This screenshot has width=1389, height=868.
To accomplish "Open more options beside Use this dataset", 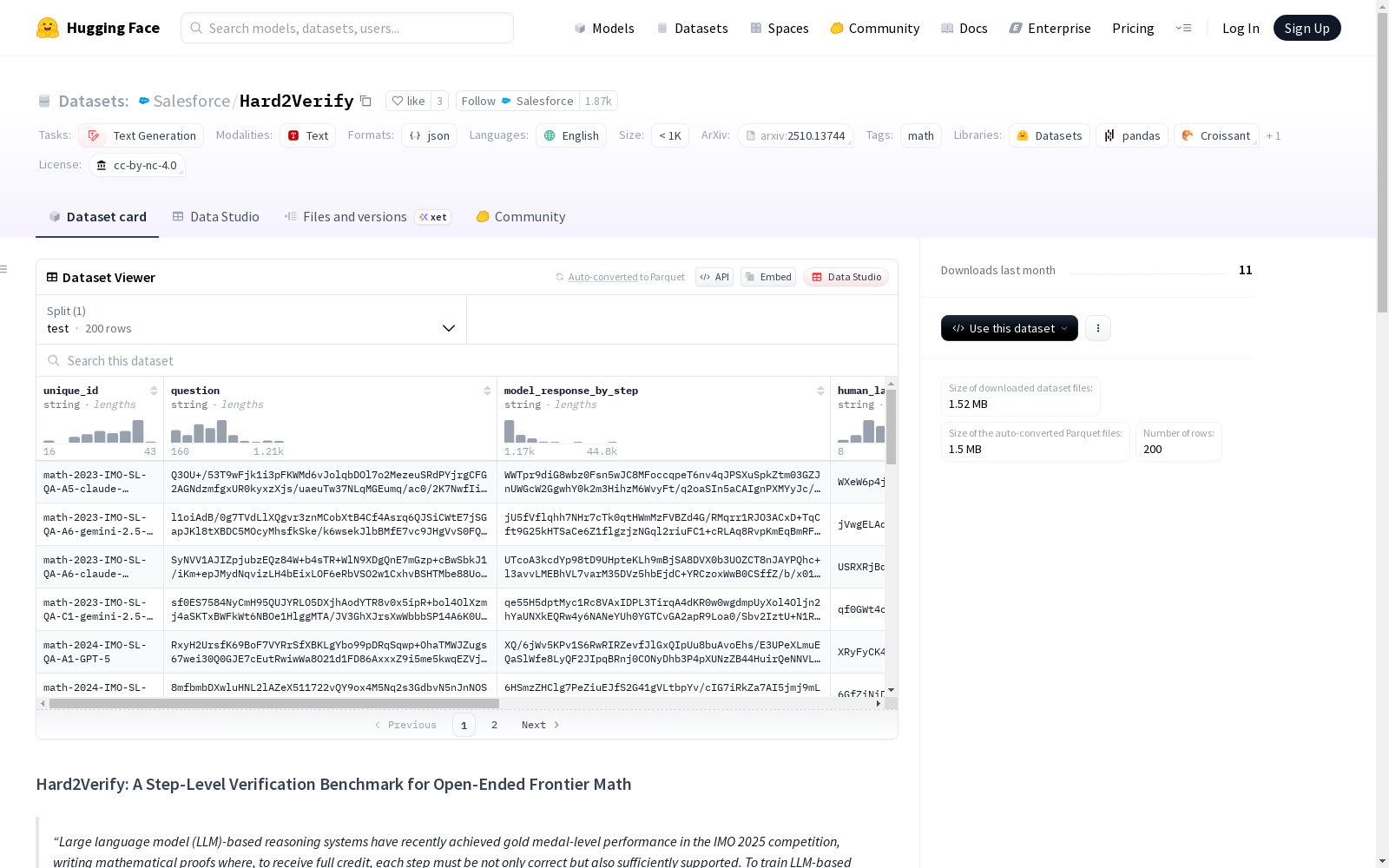I will coord(1098,328).
